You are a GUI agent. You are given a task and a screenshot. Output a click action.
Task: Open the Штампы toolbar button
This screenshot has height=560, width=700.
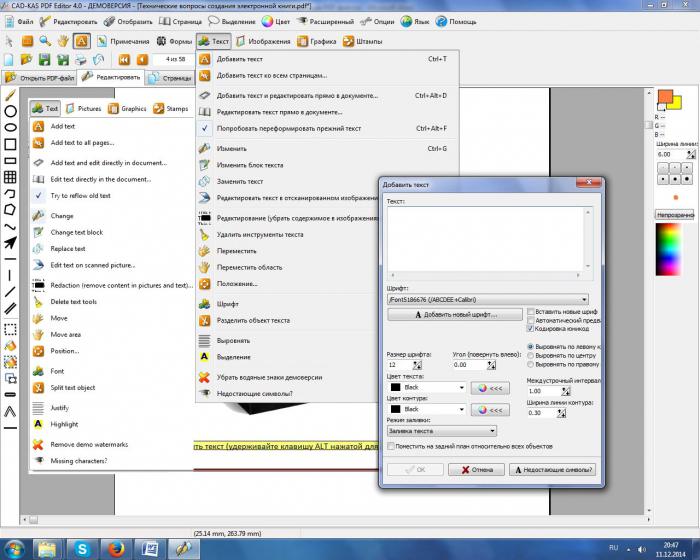coord(362,41)
